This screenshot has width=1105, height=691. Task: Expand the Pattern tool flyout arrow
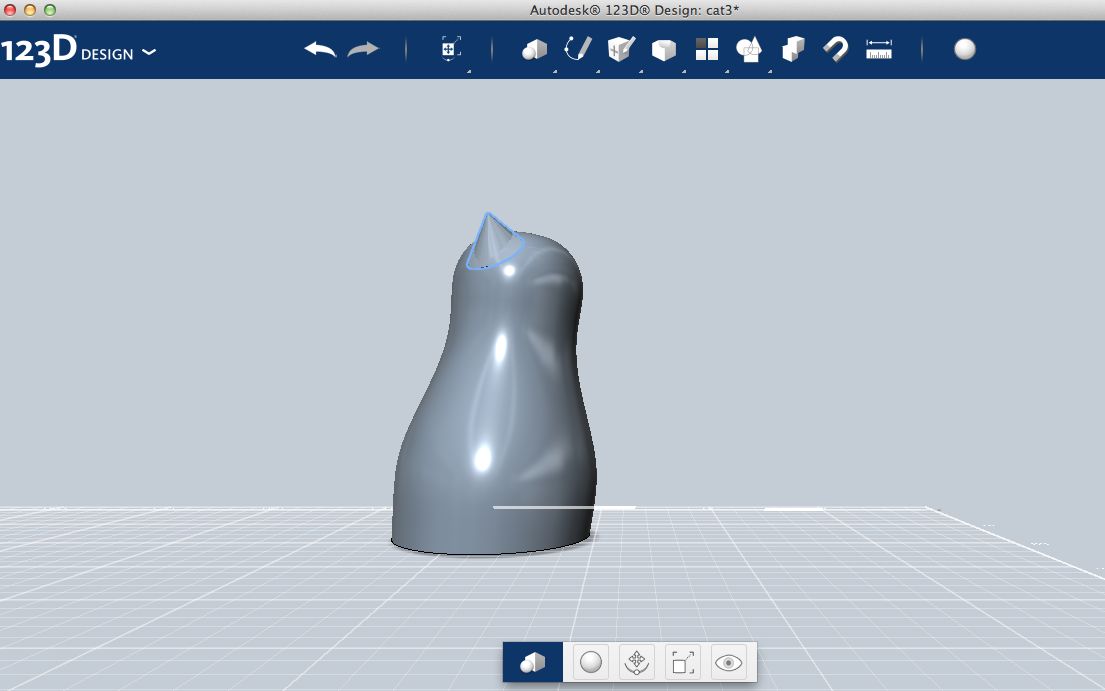pyautogui.click(x=727, y=71)
